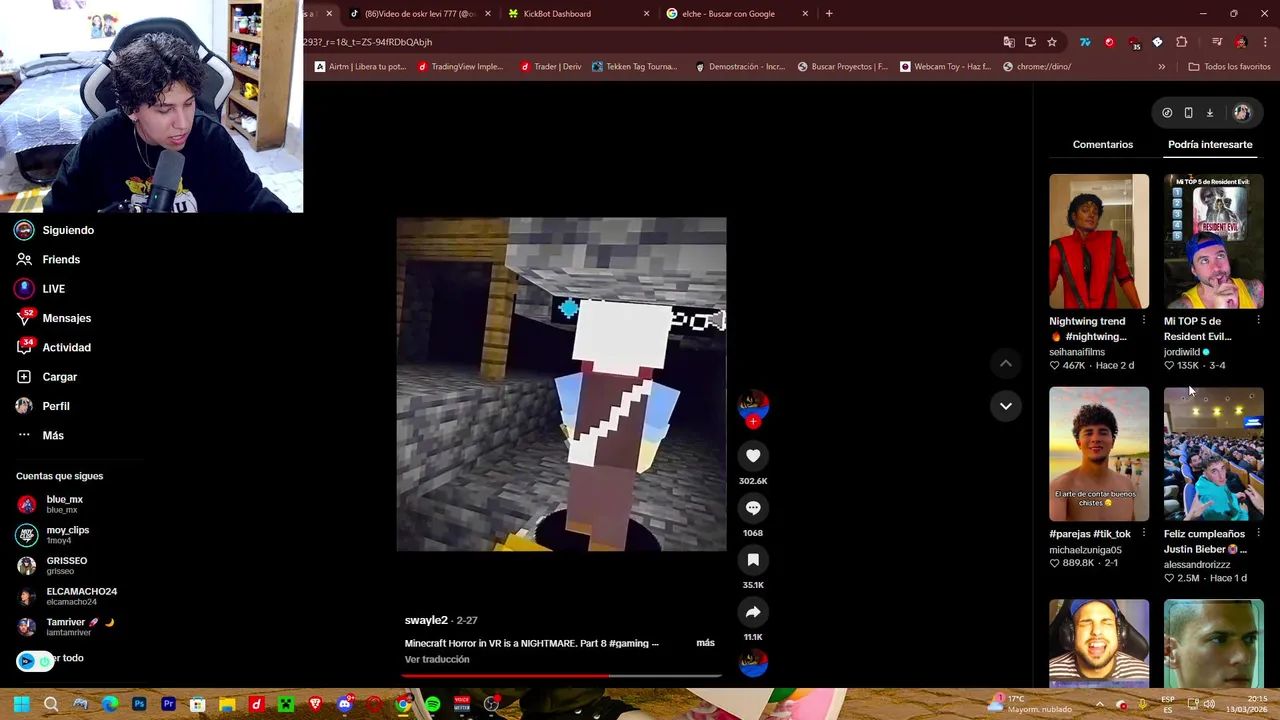This screenshot has height=720, width=1280.
Task: Open the Minecraft creeper taskbar icon
Action: [x=286, y=705]
